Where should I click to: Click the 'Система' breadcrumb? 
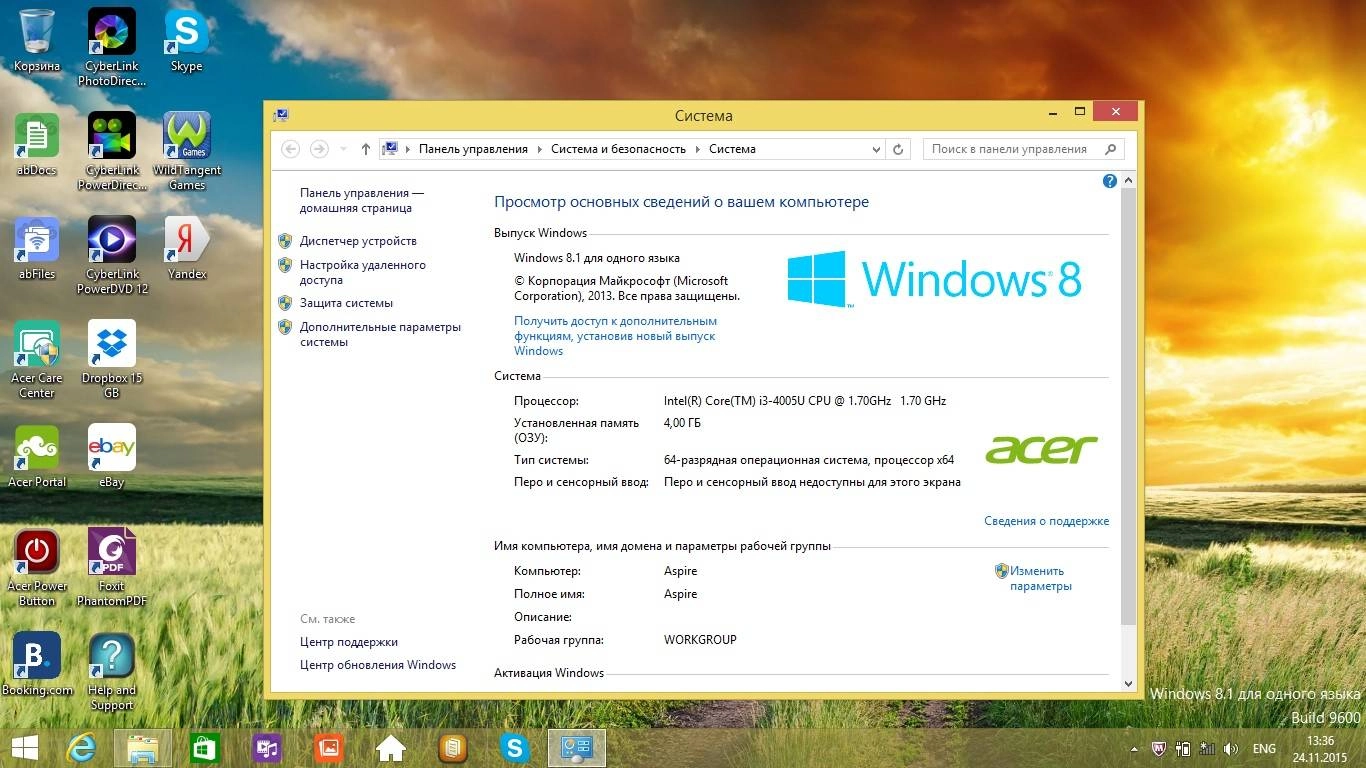point(732,149)
